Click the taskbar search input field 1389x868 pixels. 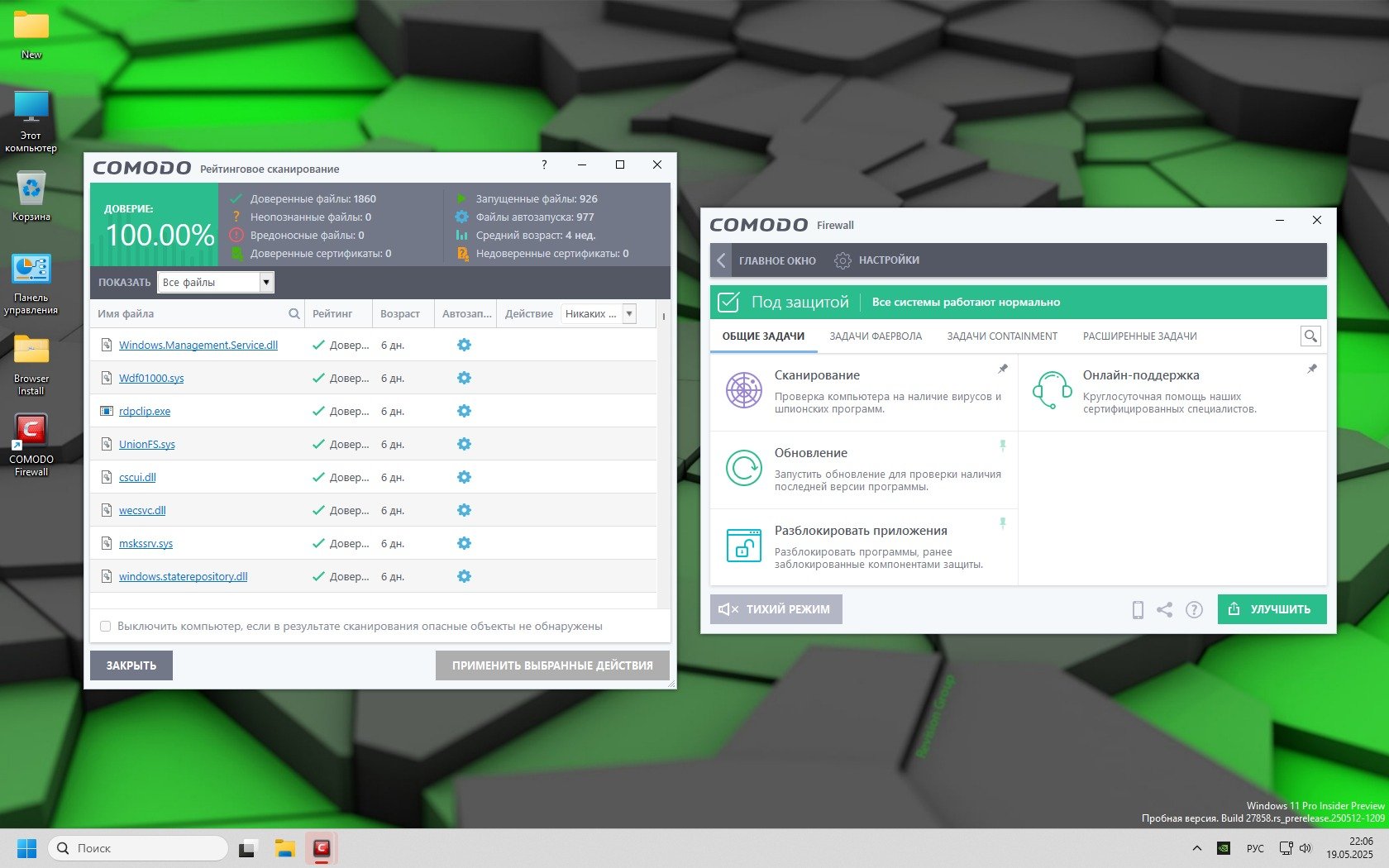141,848
